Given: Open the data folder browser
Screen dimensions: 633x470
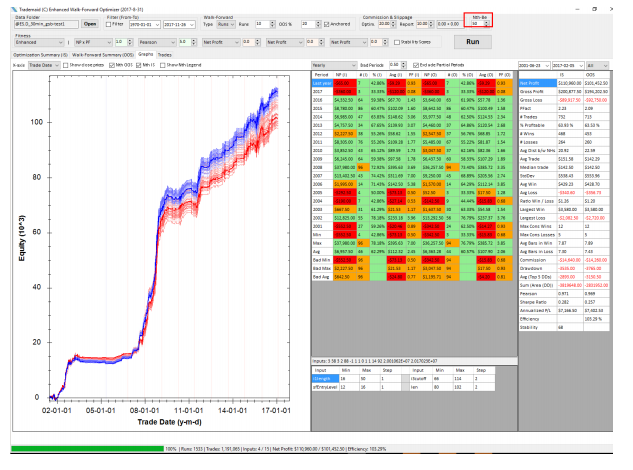Looking at the screenshot, I should [x=89, y=22].
